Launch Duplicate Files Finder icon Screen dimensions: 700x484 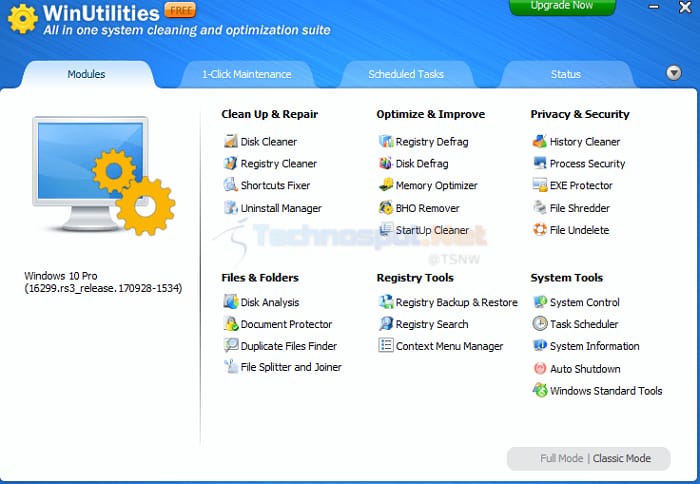pos(230,345)
